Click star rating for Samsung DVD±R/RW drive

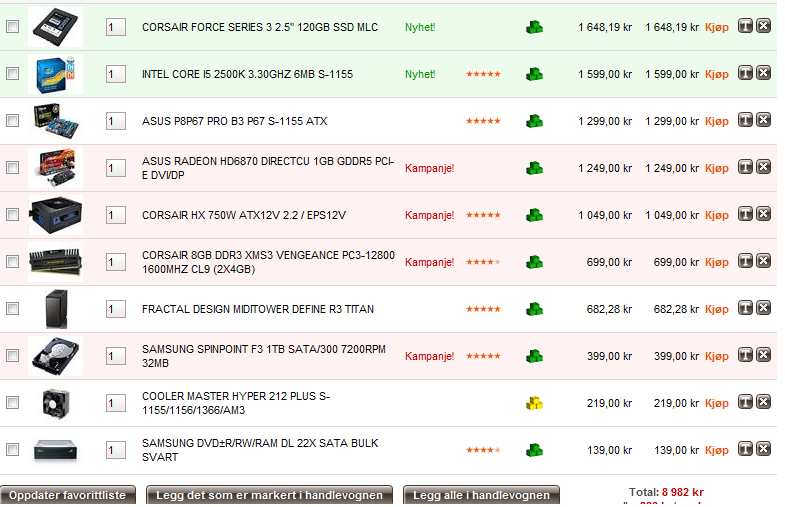pos(483,450)
